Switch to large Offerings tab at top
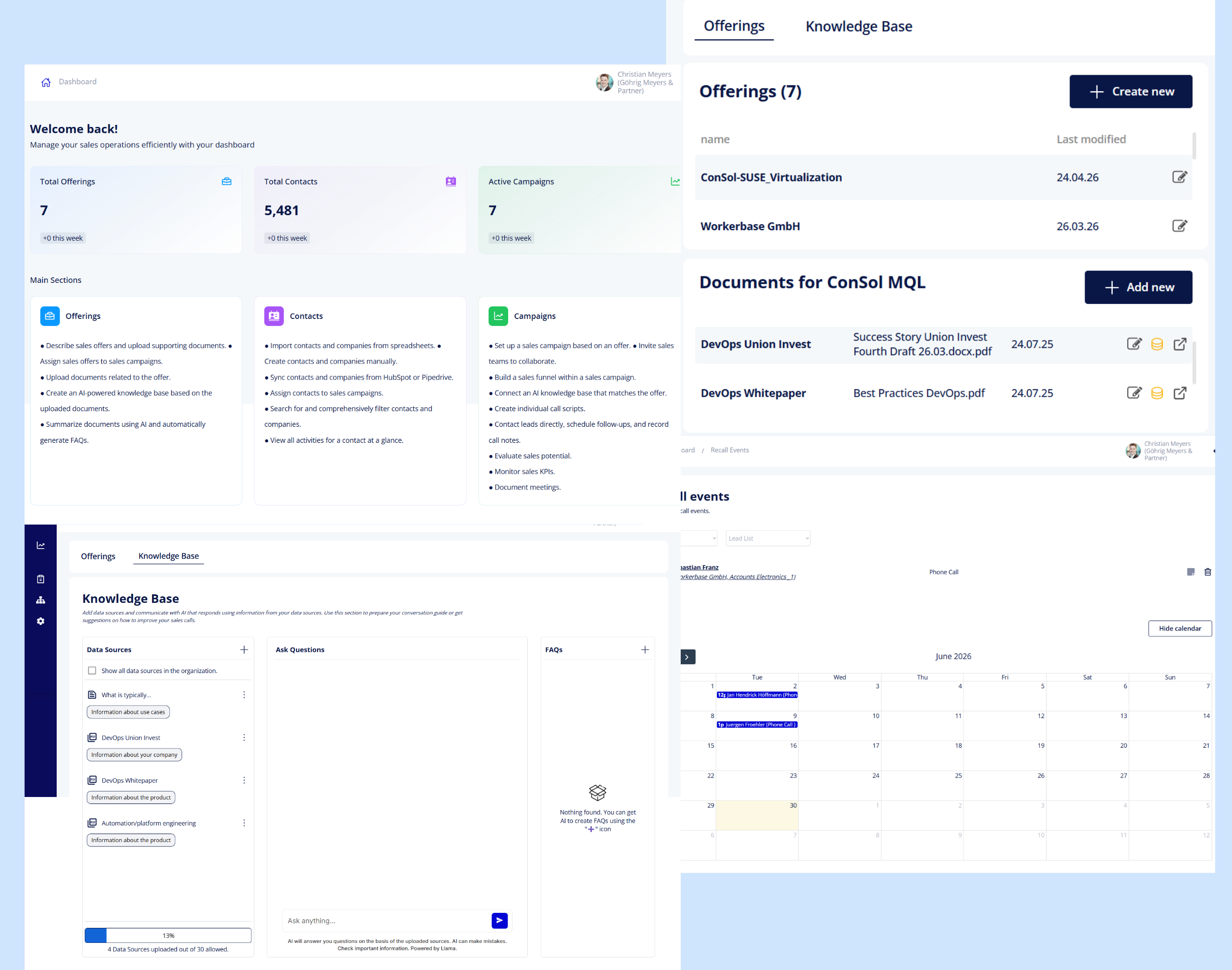1232x970 pixels. 734,26
